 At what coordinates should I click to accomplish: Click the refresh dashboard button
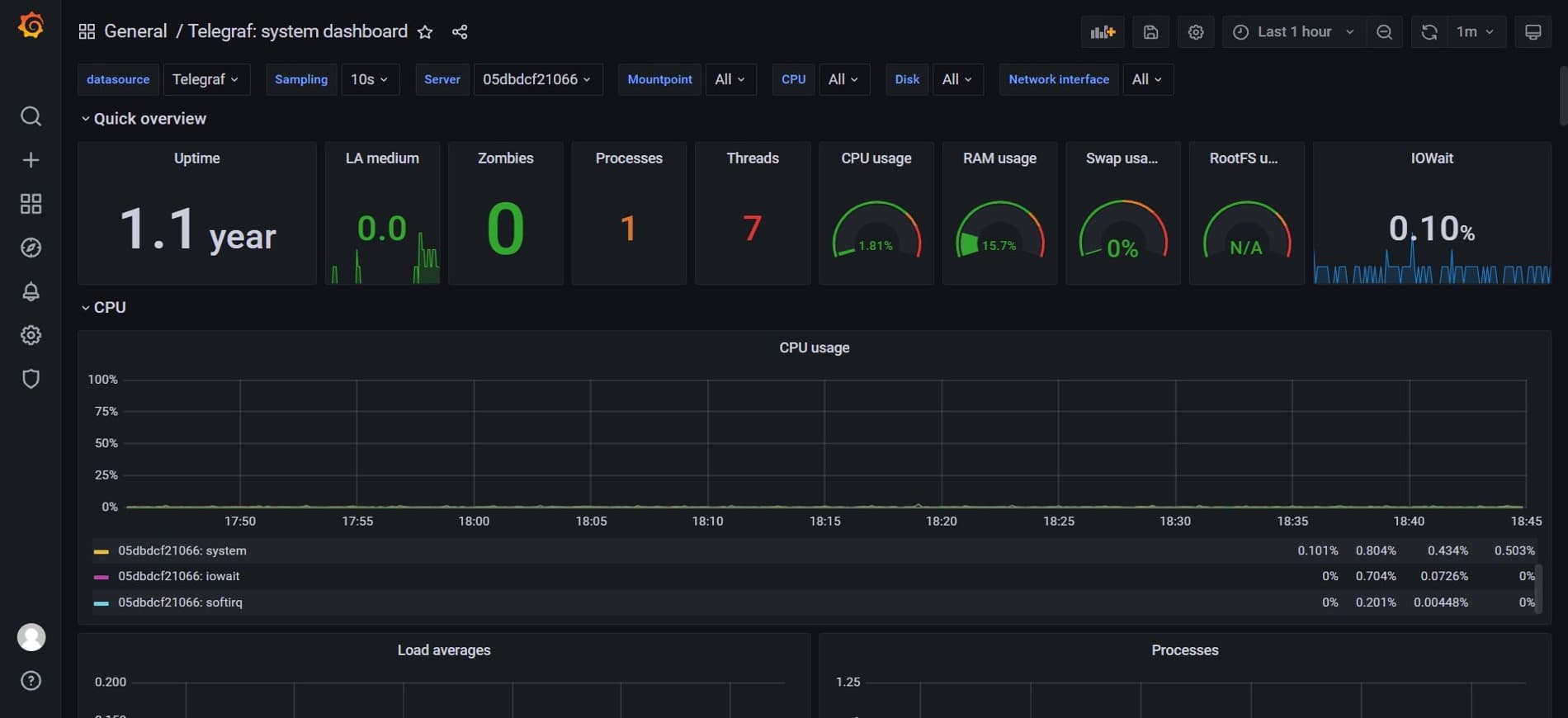1429,32
